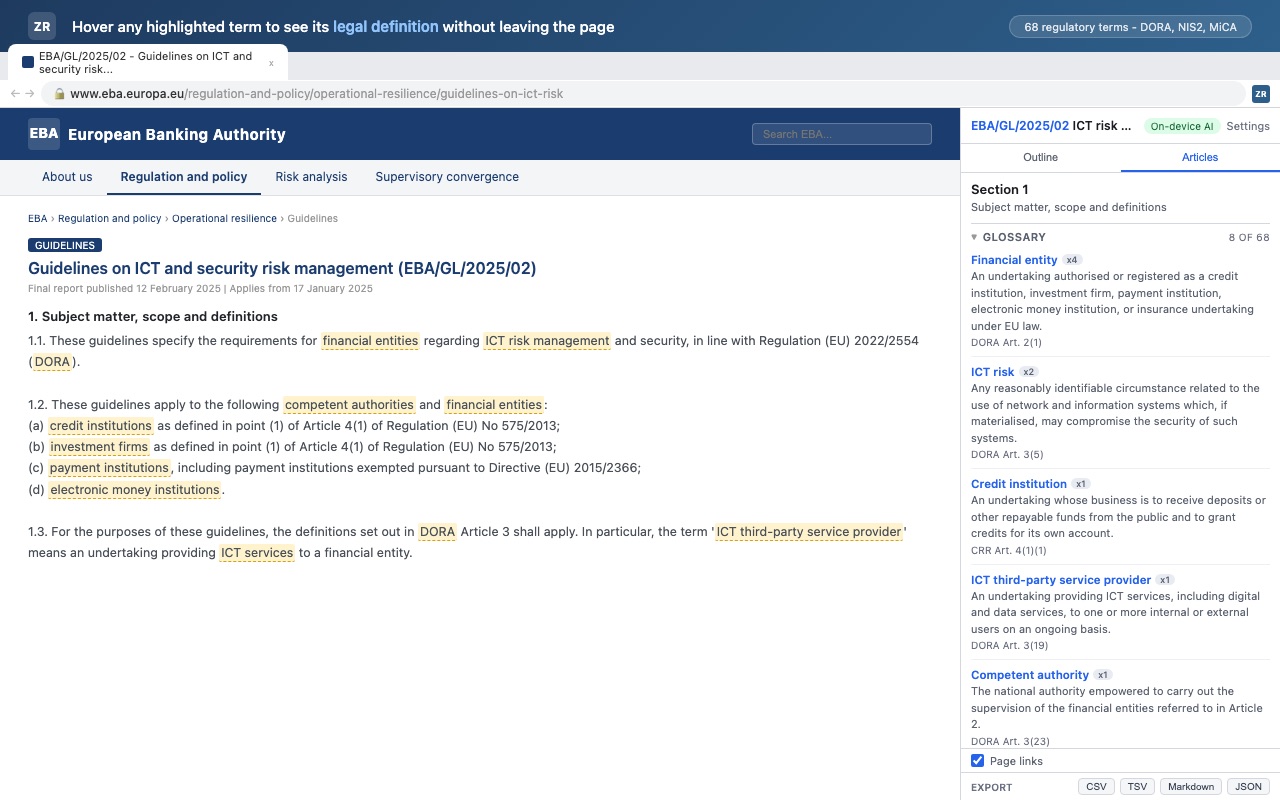This screenshot has width=1280, height=800.
Task: Open the ZR extension icon beside the address bar
Action: click(1261, 94)
